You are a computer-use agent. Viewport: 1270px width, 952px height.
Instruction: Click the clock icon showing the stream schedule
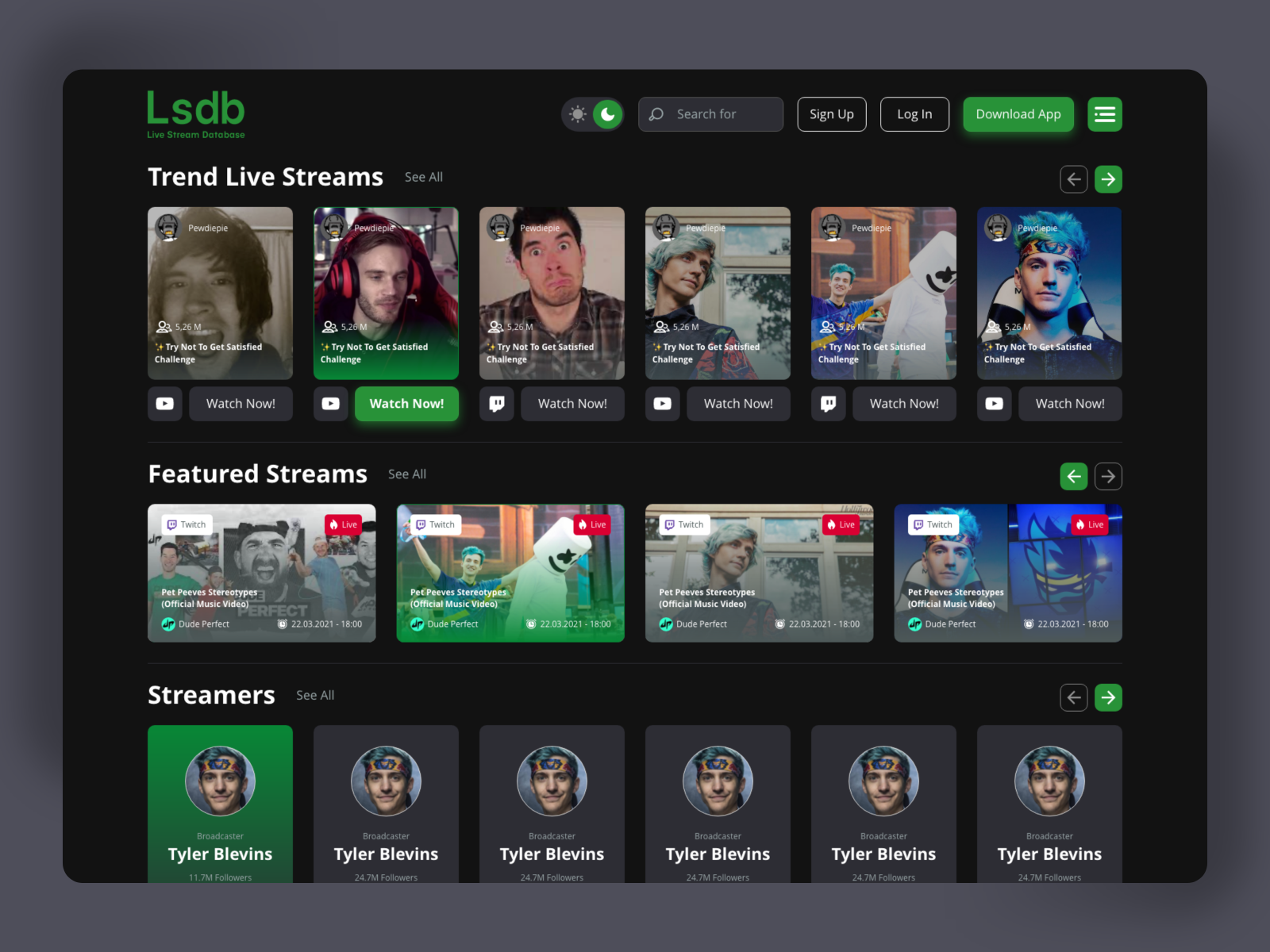point(283,624)
